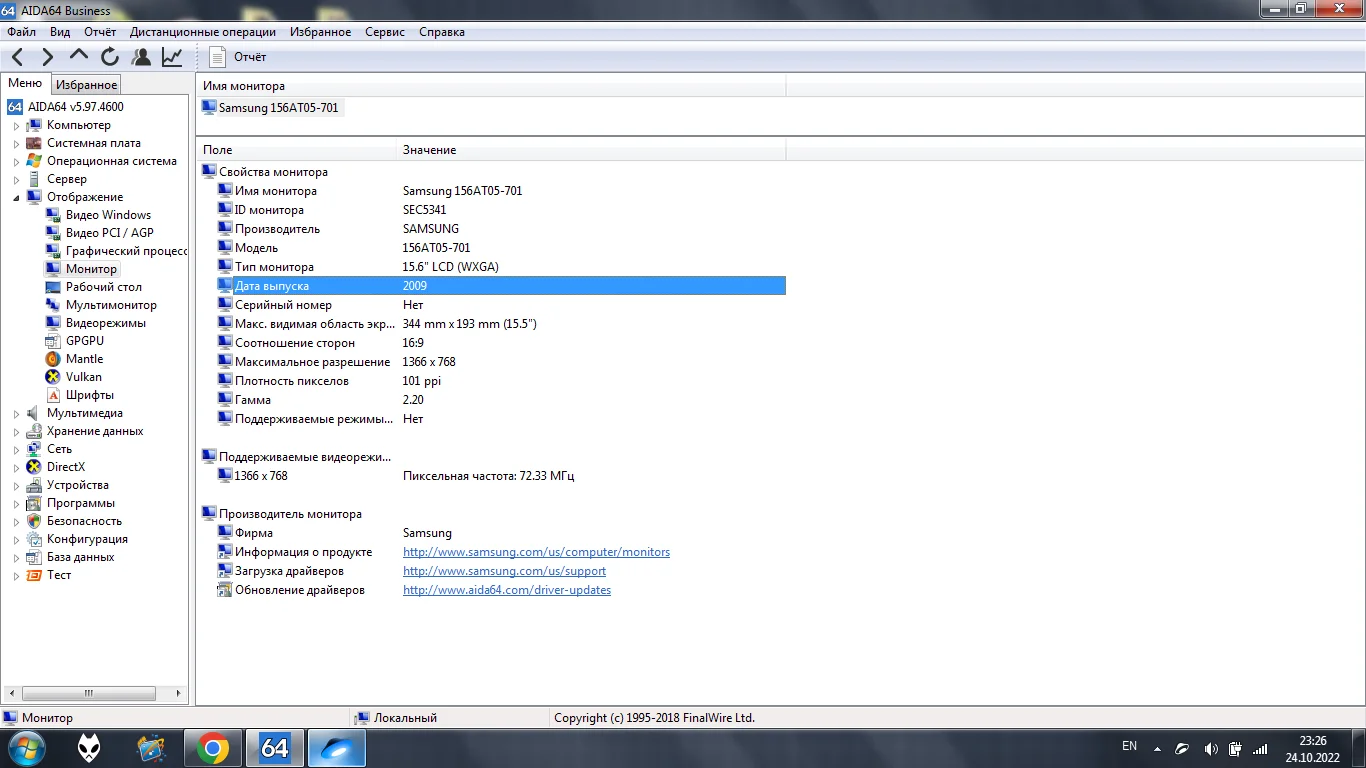This screenshot has width=1366, height=768.
Task: Expand the Безопасность tree node
Action: [16, 522]
